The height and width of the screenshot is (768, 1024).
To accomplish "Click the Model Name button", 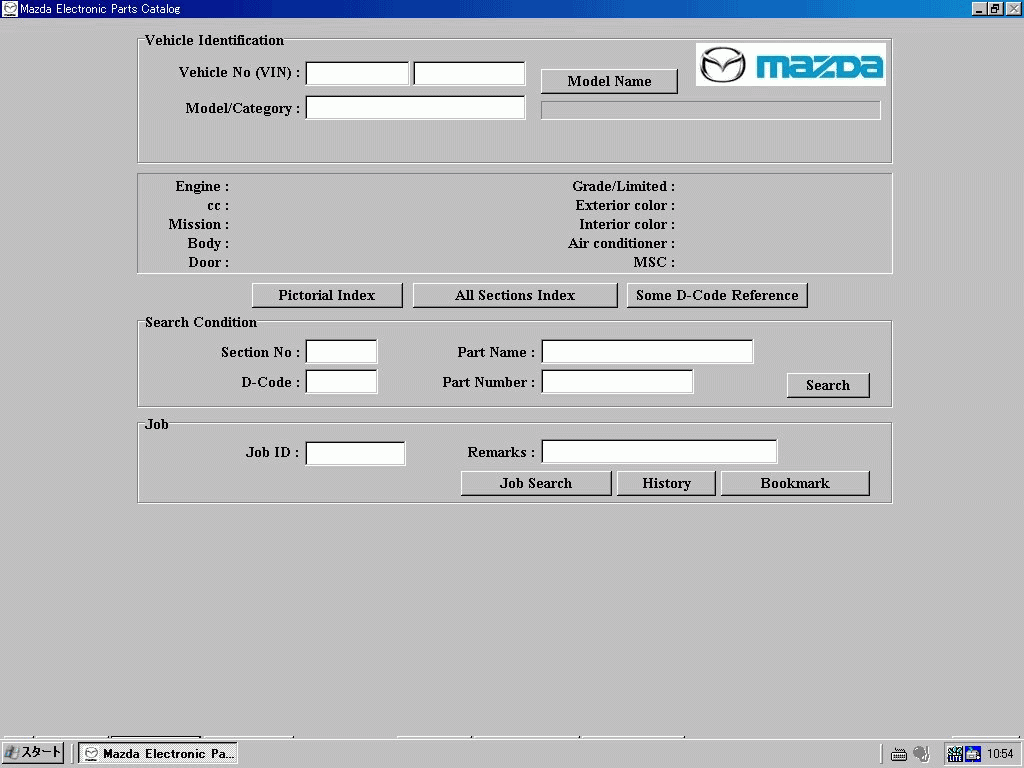I will pyautogui.click(x=609, y=82).
